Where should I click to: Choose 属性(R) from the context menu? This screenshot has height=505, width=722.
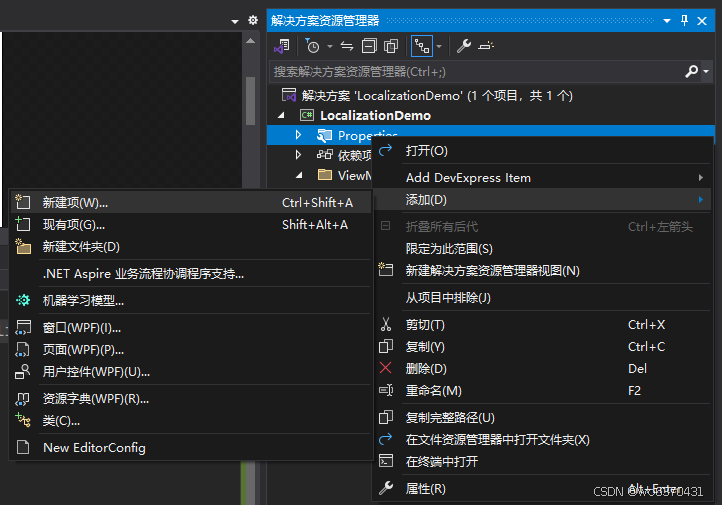[x=541, y=489]
